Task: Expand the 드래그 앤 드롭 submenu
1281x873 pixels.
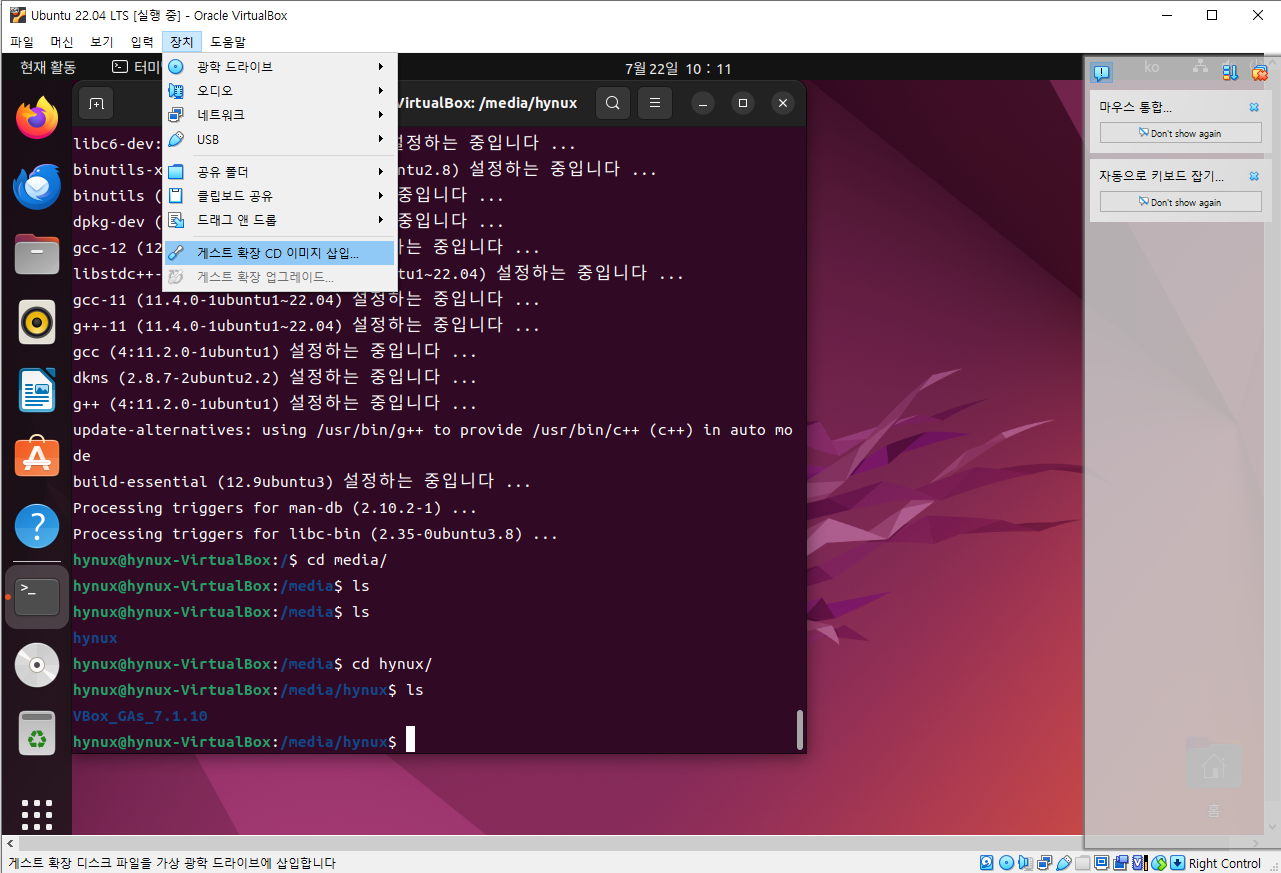Action: [x=280, y=219]
